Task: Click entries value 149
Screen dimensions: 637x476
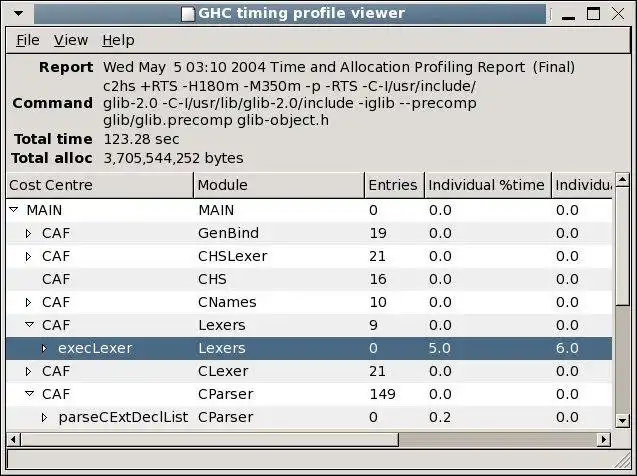Action: (x=382, y=394)
